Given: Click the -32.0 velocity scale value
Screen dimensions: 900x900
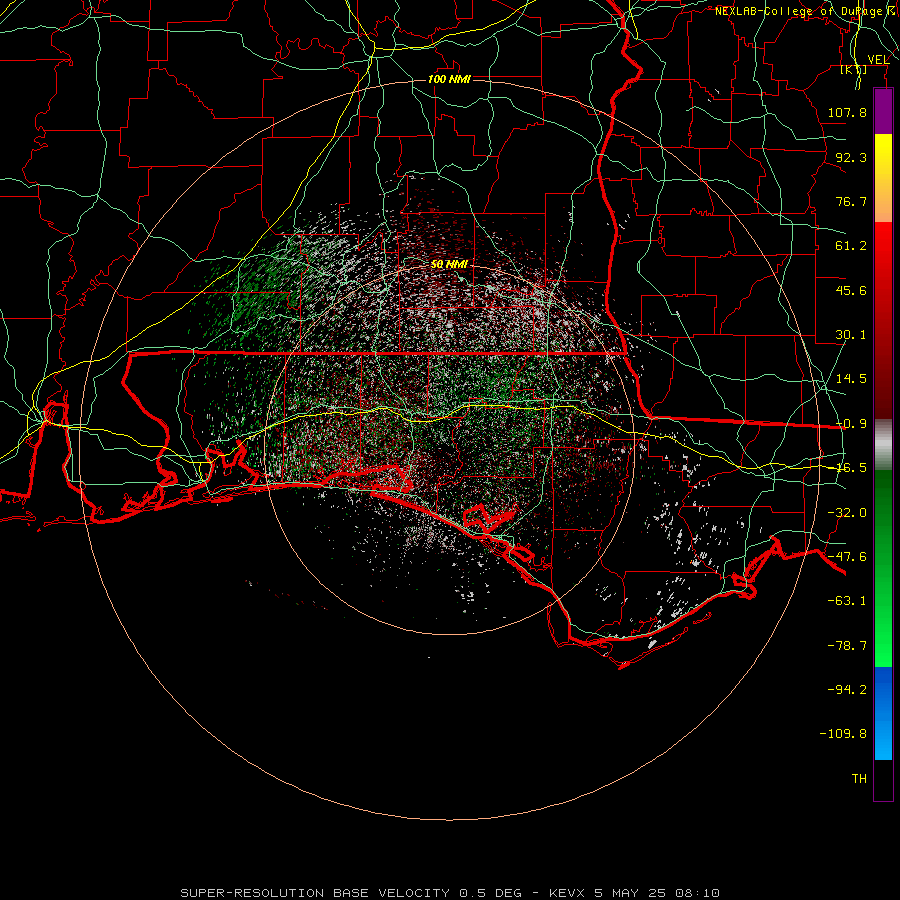Looking at the screenshot, I should 847,513.
